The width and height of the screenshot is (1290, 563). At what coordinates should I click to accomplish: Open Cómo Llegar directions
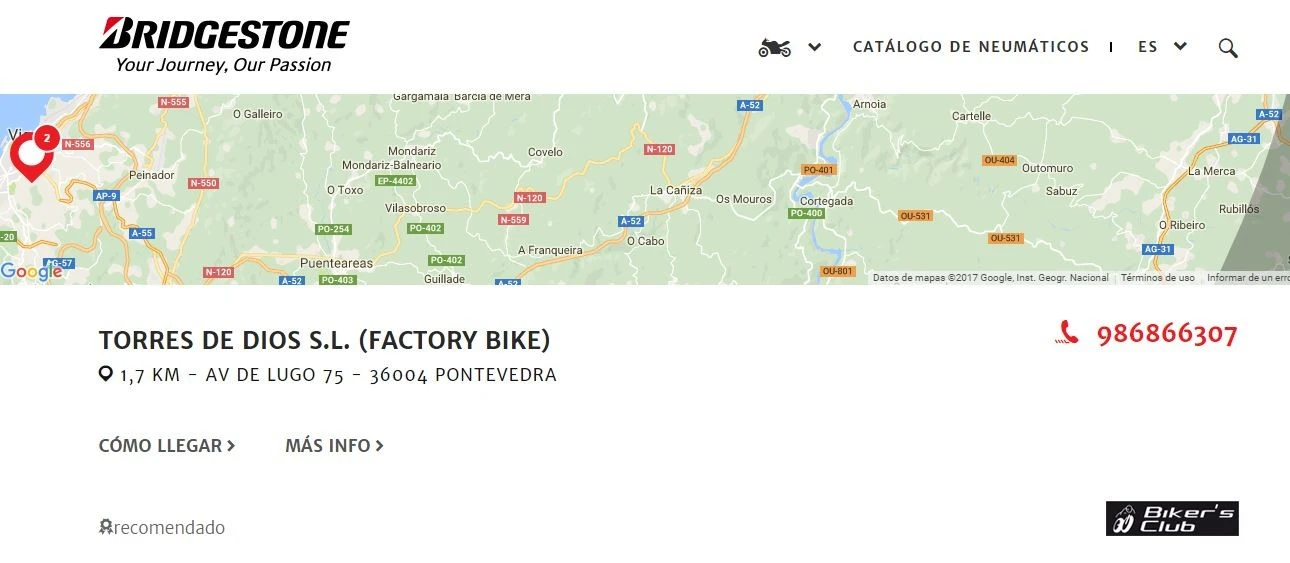(166, 446)
